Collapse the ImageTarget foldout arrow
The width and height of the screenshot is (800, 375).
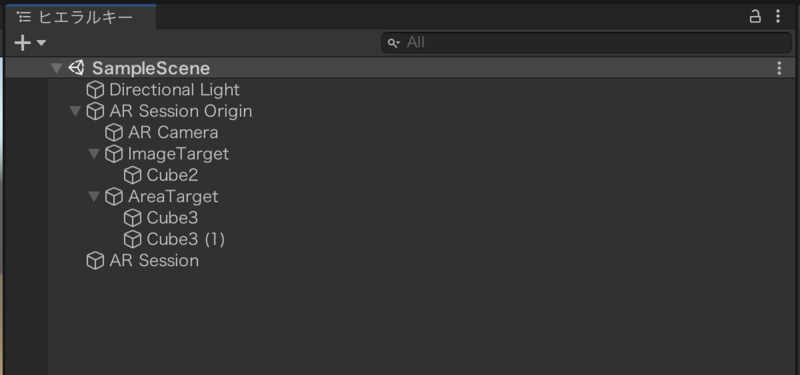click(94, 154)
